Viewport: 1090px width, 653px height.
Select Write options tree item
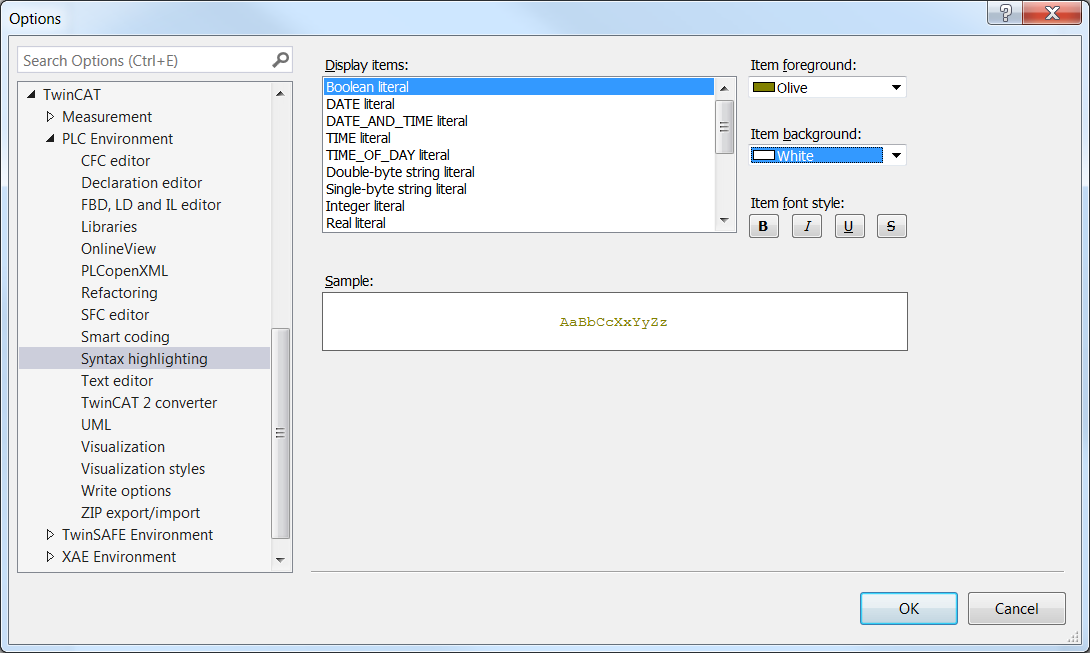click(126, 491)
